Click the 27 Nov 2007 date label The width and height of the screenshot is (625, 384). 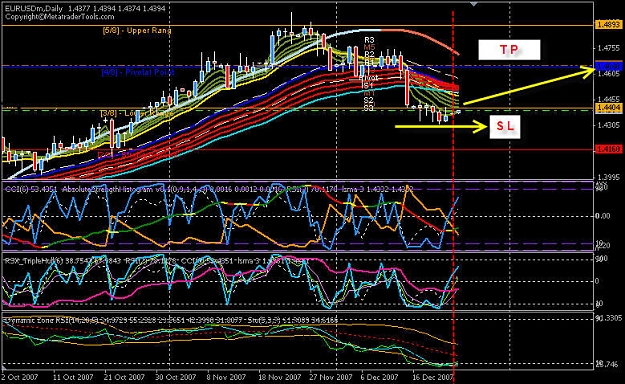tap(331, 377)
